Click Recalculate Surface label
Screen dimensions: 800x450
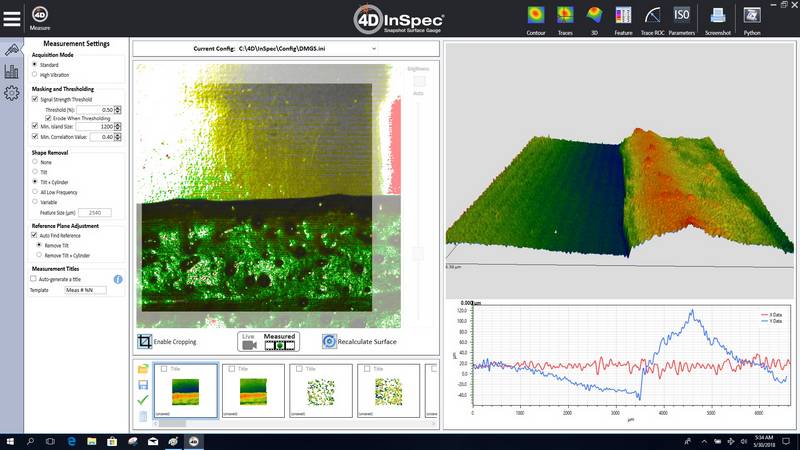(x=367, y=342)
